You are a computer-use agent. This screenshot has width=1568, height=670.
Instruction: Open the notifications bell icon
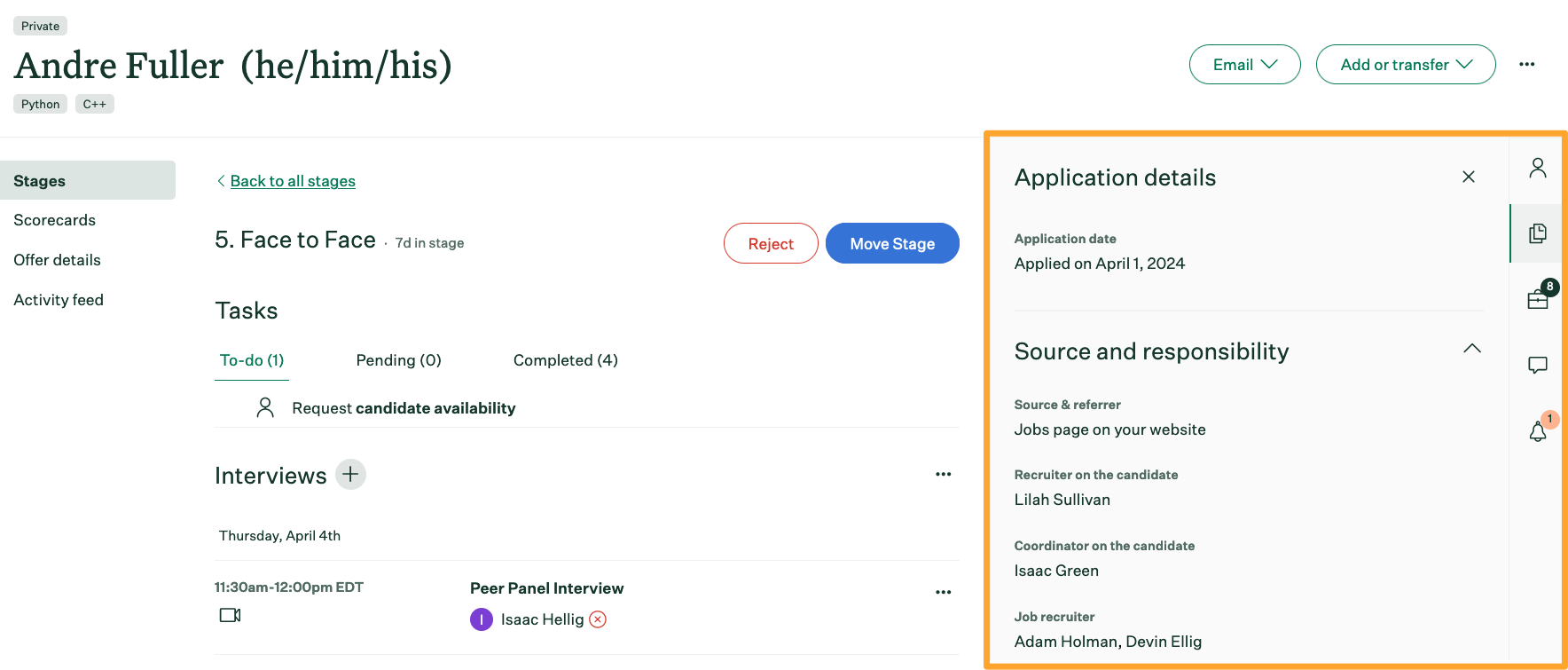click(x=1537, y=431)
